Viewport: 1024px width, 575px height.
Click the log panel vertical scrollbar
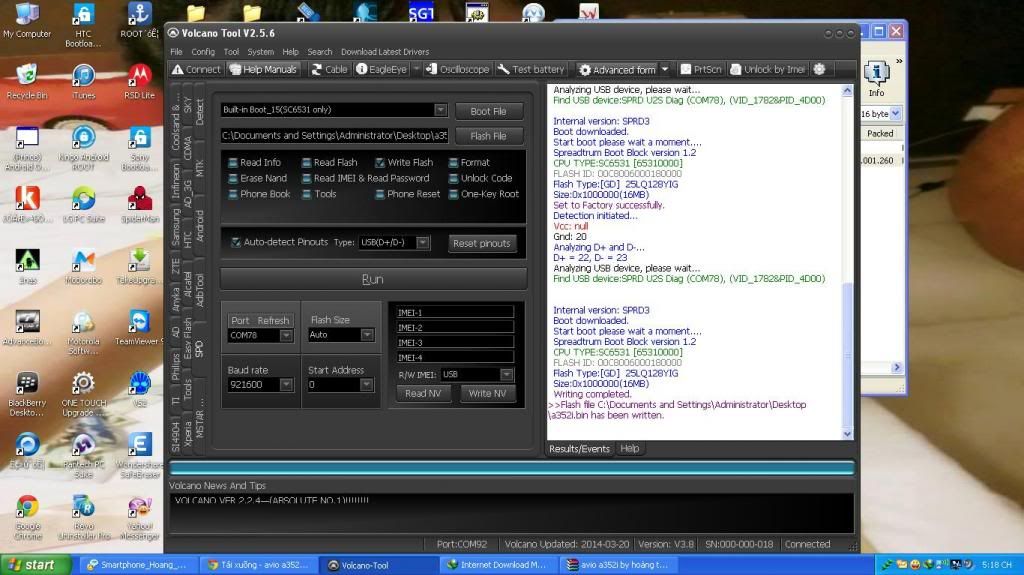point(847,261)
